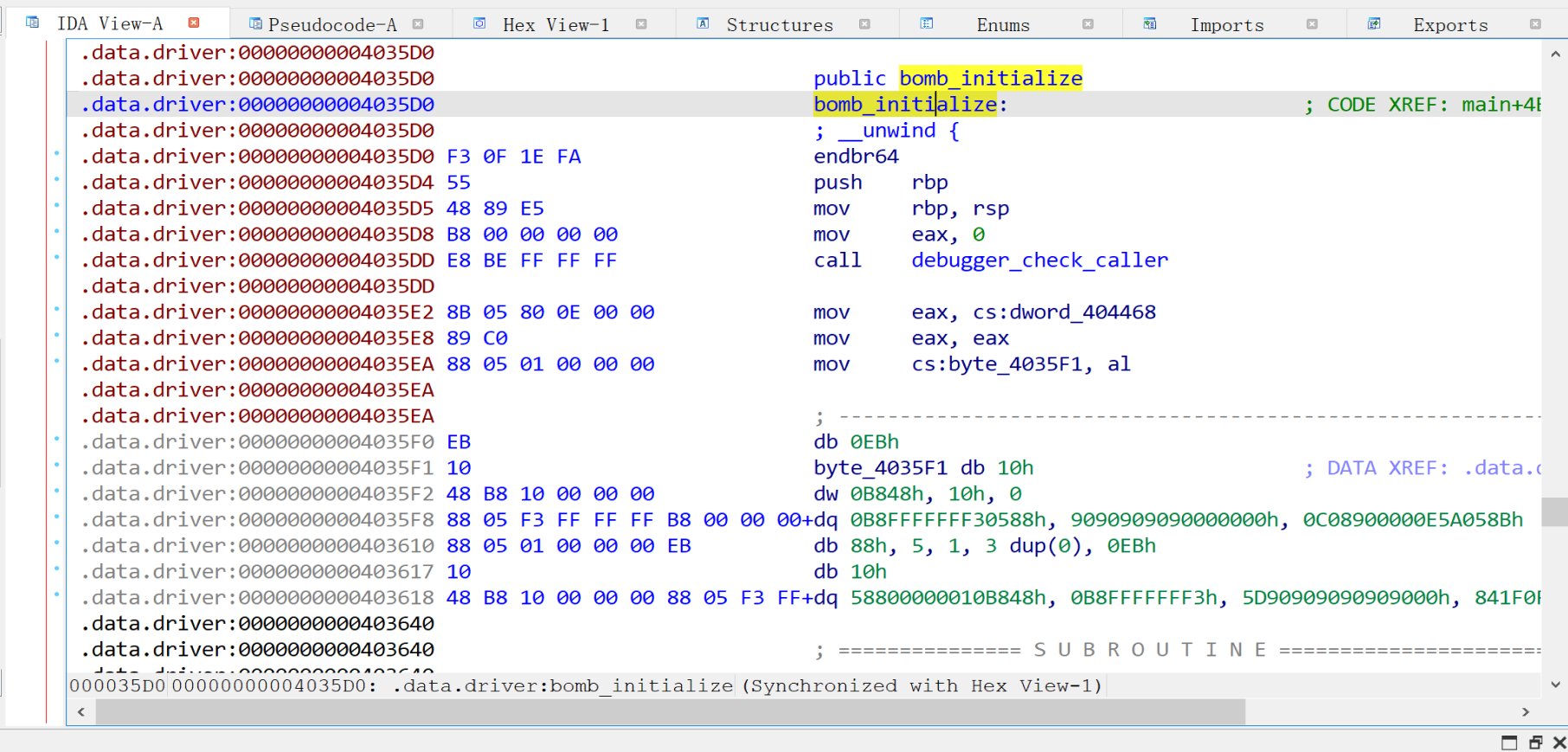Click the ; __unwind { comment

point(887,131)
